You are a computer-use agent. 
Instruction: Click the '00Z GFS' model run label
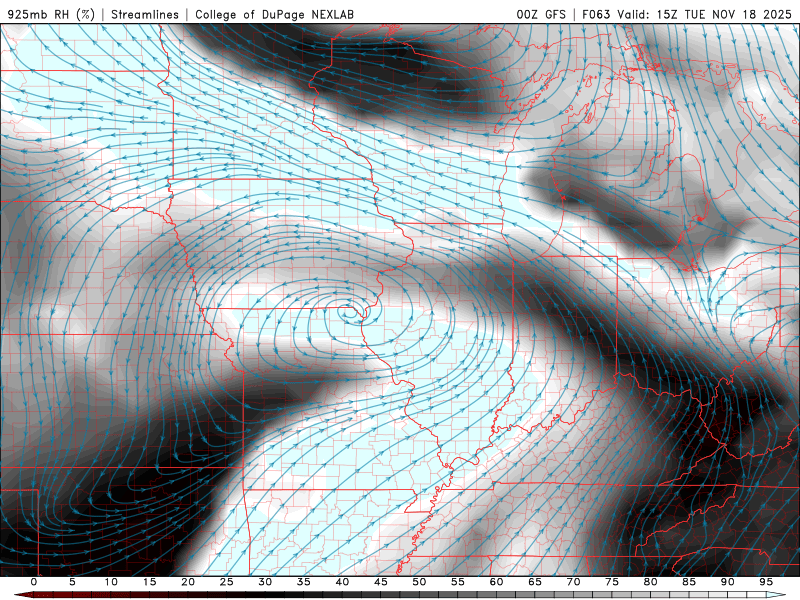(x=541, y=14)
